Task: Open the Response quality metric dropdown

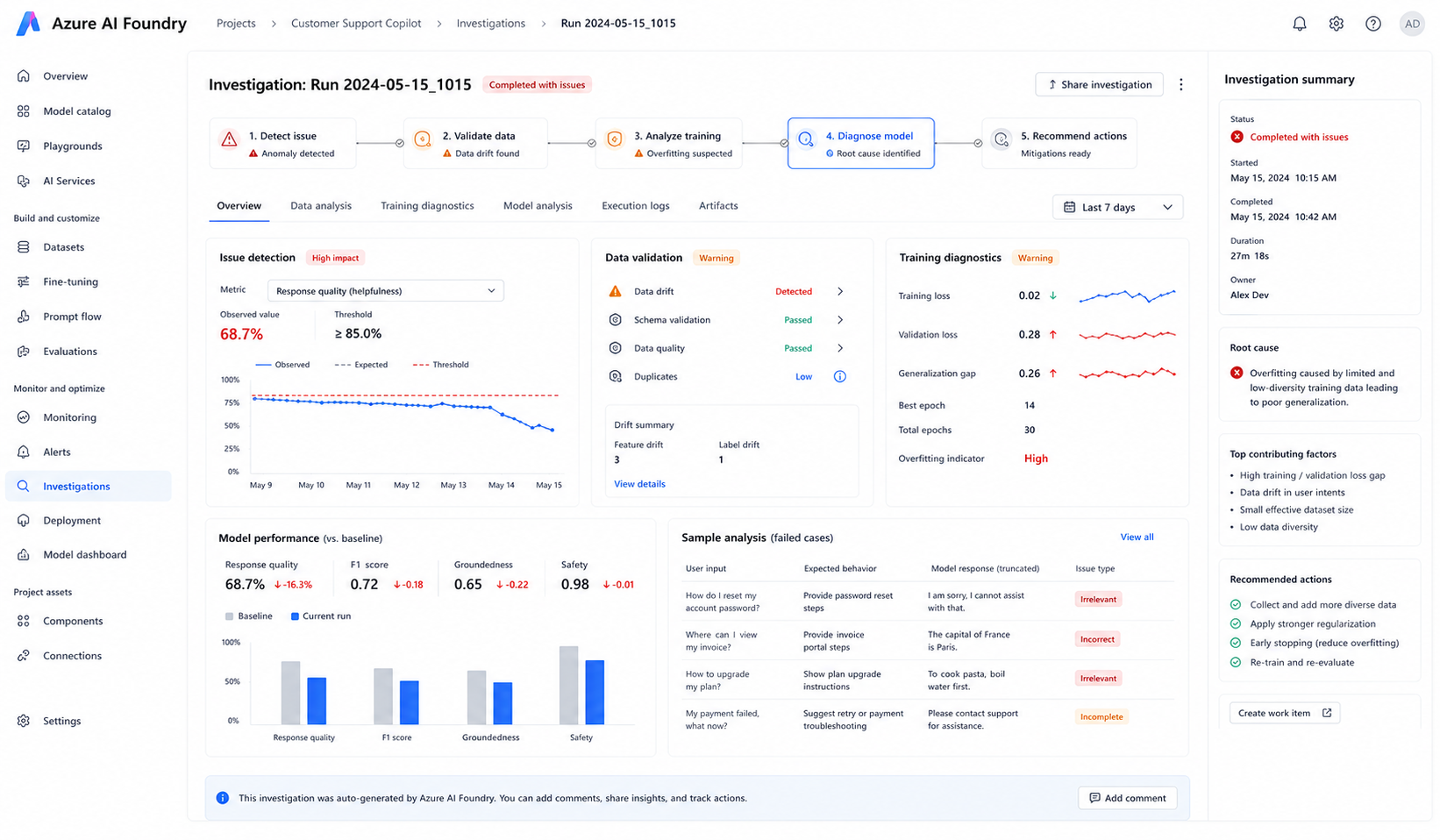Action: click(386, 291)
